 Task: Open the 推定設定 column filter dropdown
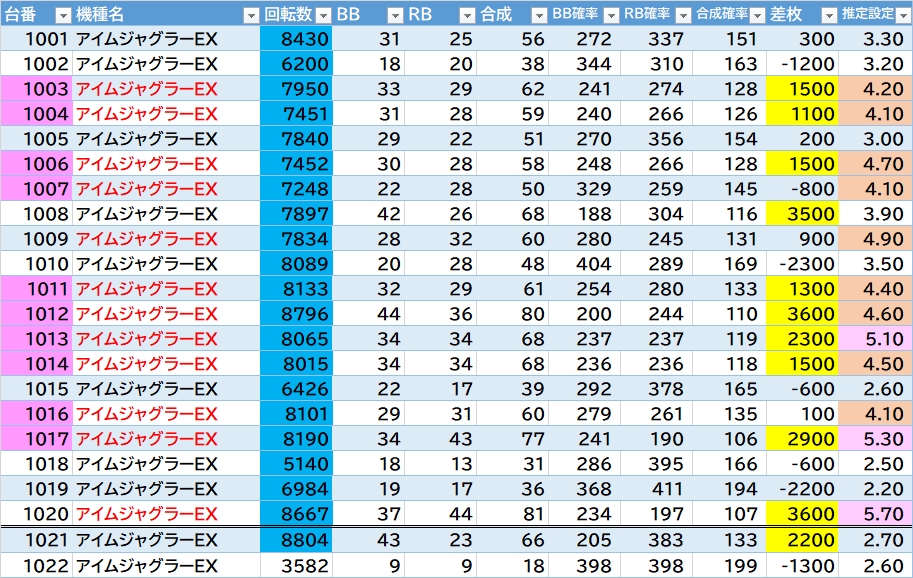903,15
